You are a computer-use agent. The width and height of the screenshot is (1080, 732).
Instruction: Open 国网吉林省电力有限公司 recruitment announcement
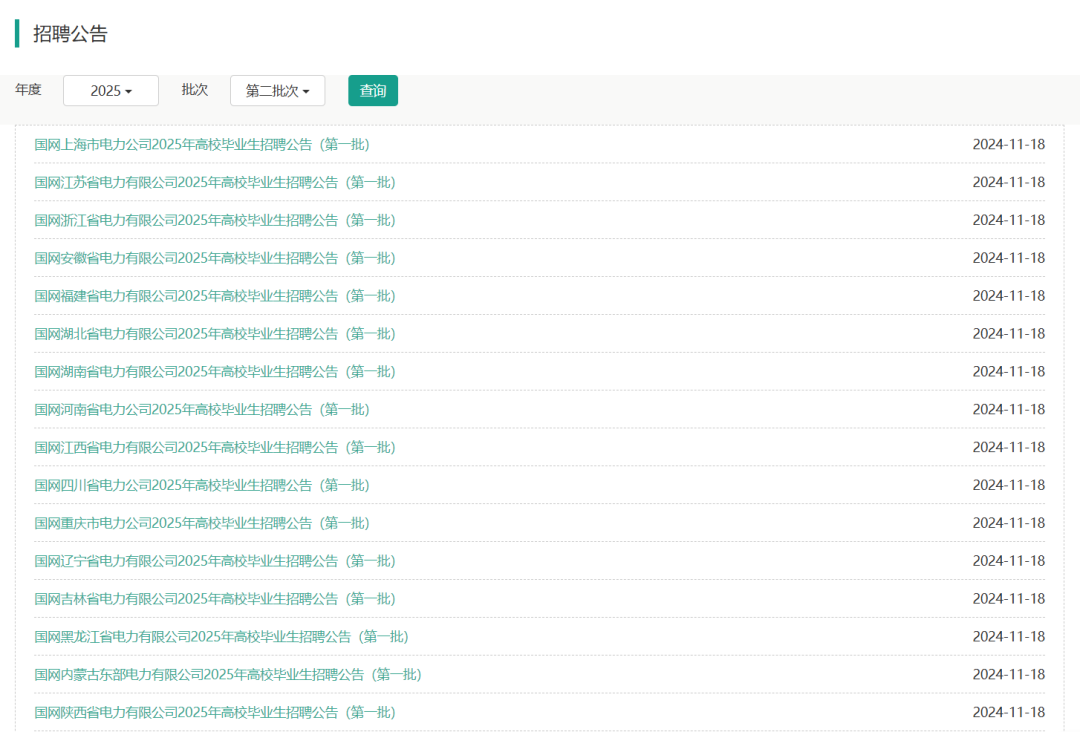[x=215, y=599]
